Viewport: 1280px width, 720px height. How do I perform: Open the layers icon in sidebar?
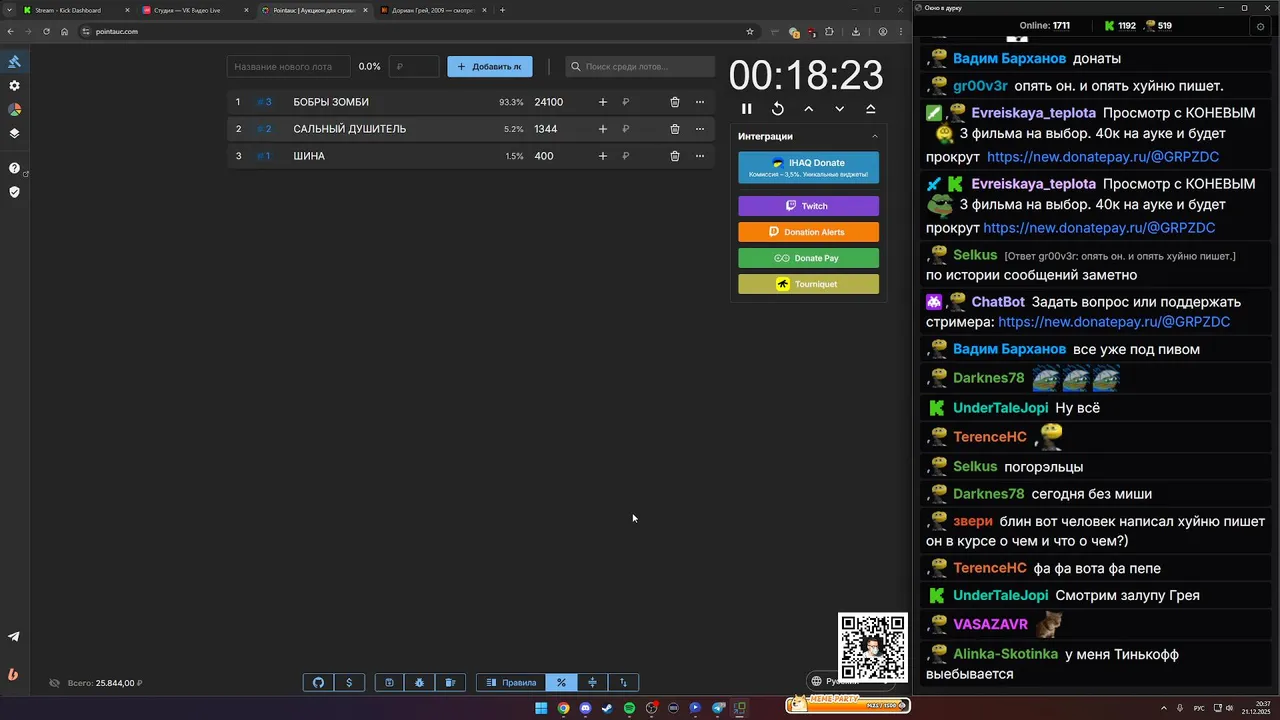coord(14,133)
